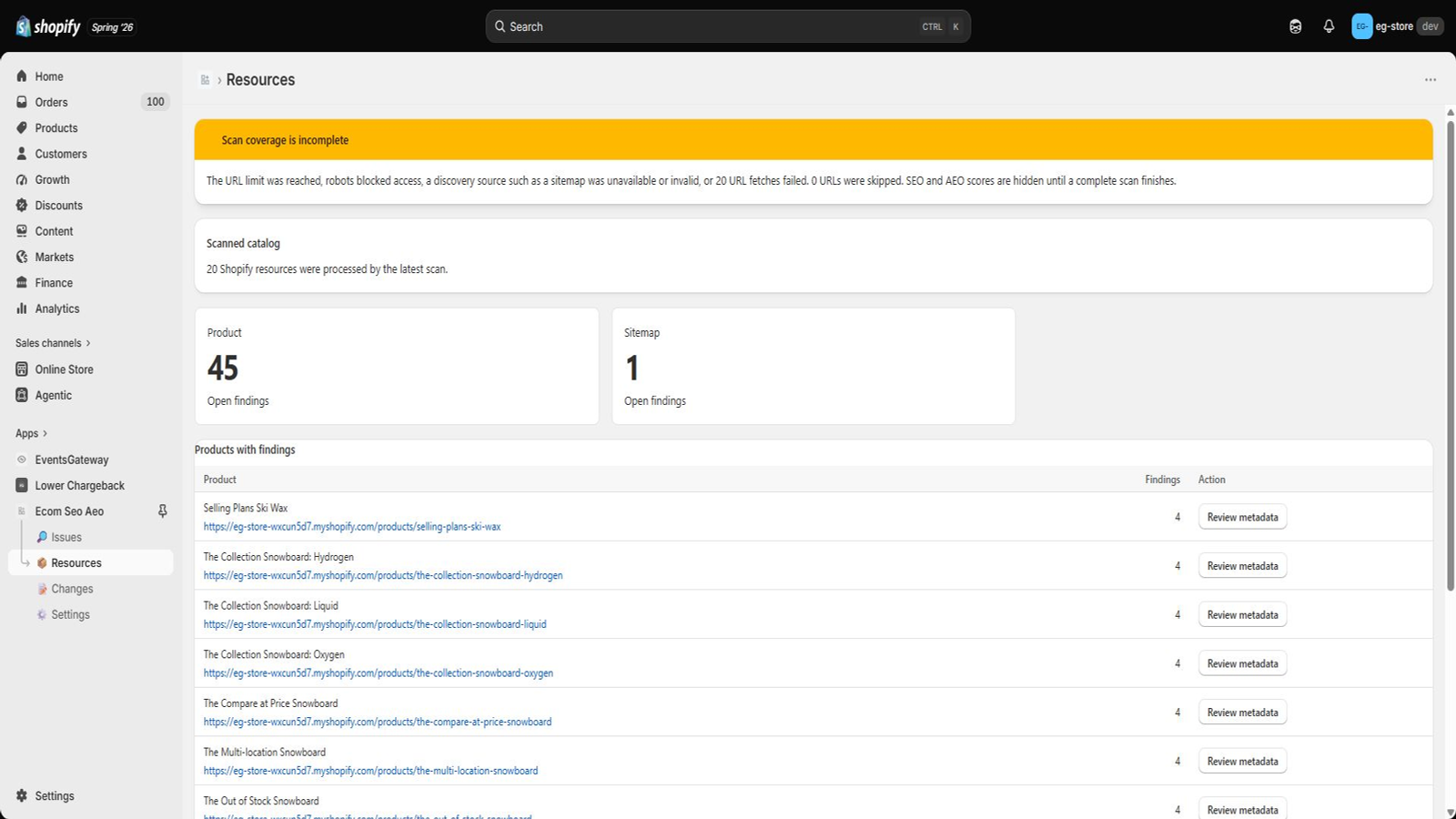Open the Sidekick assistant icon
The width and height of the screenshot is (1456, 819).
1295,26
